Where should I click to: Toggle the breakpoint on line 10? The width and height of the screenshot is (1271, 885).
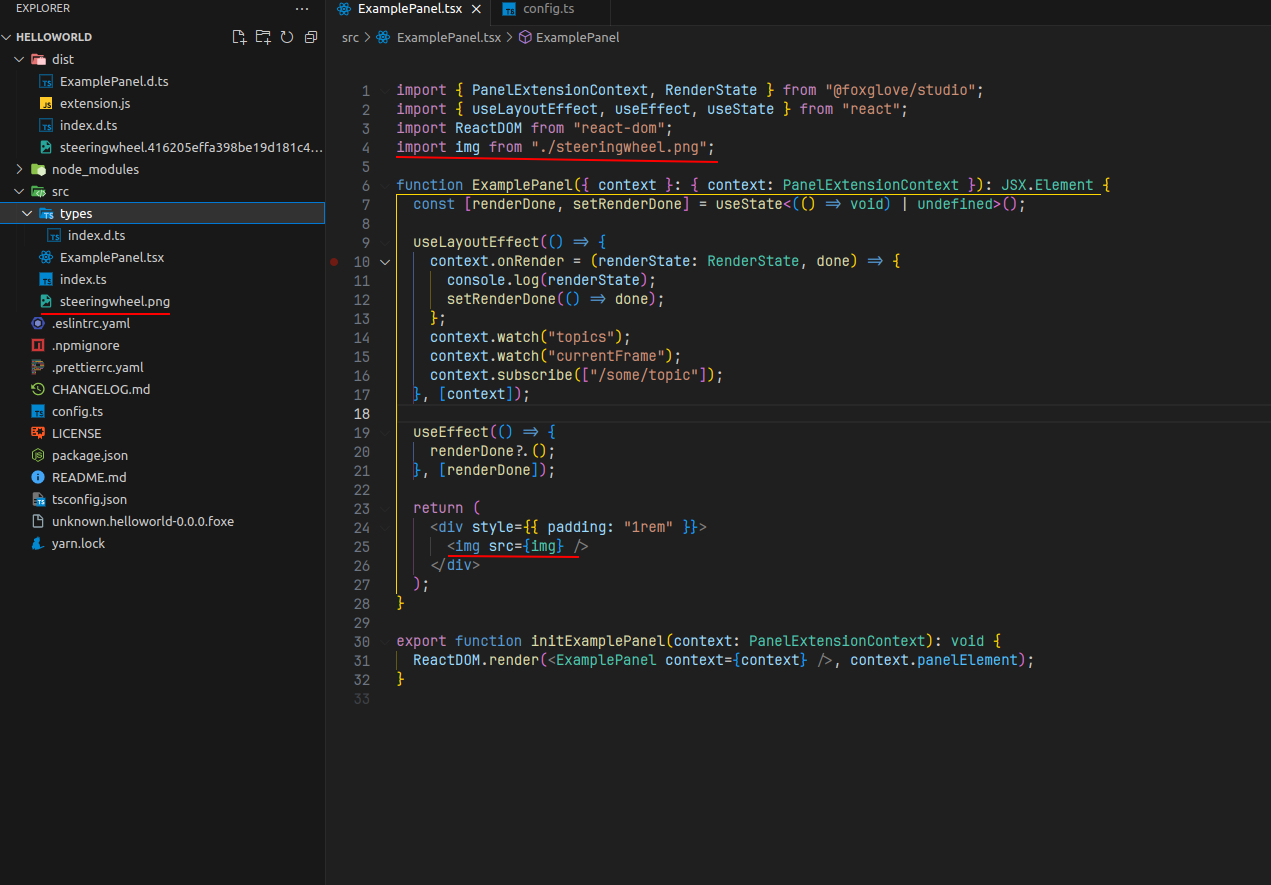(335, 261)
